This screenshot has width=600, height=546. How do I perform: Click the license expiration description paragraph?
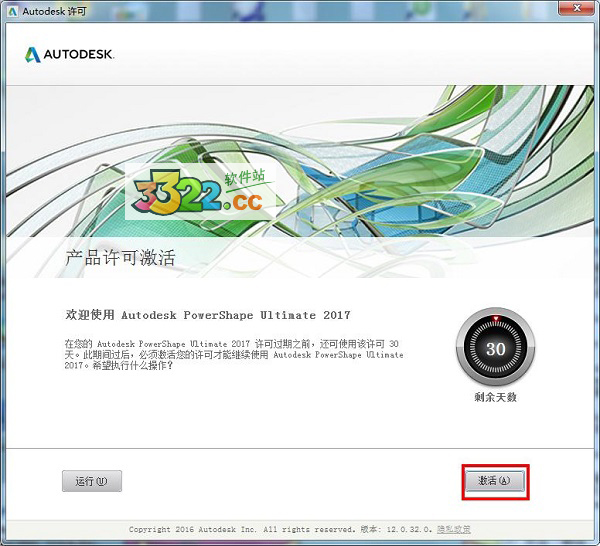point(234,355)
